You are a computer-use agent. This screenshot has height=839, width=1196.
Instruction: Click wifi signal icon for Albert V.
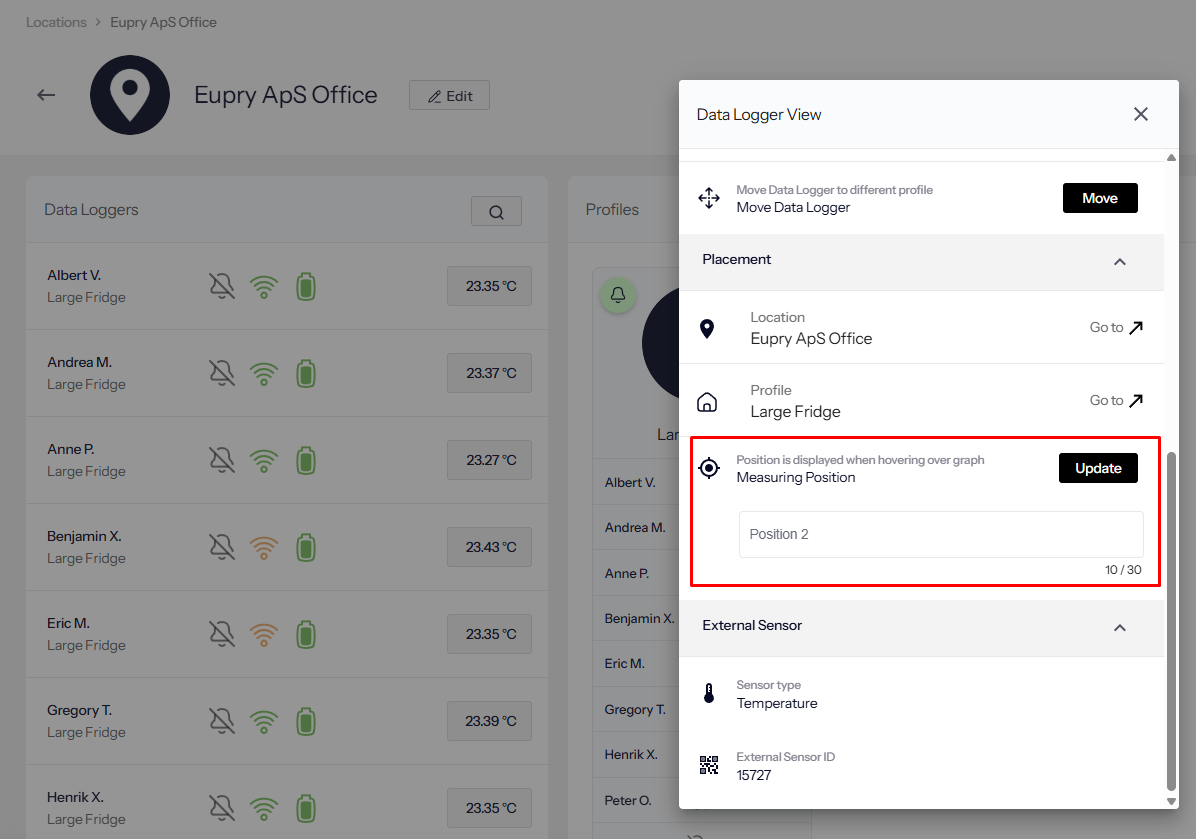coord(264,287)
